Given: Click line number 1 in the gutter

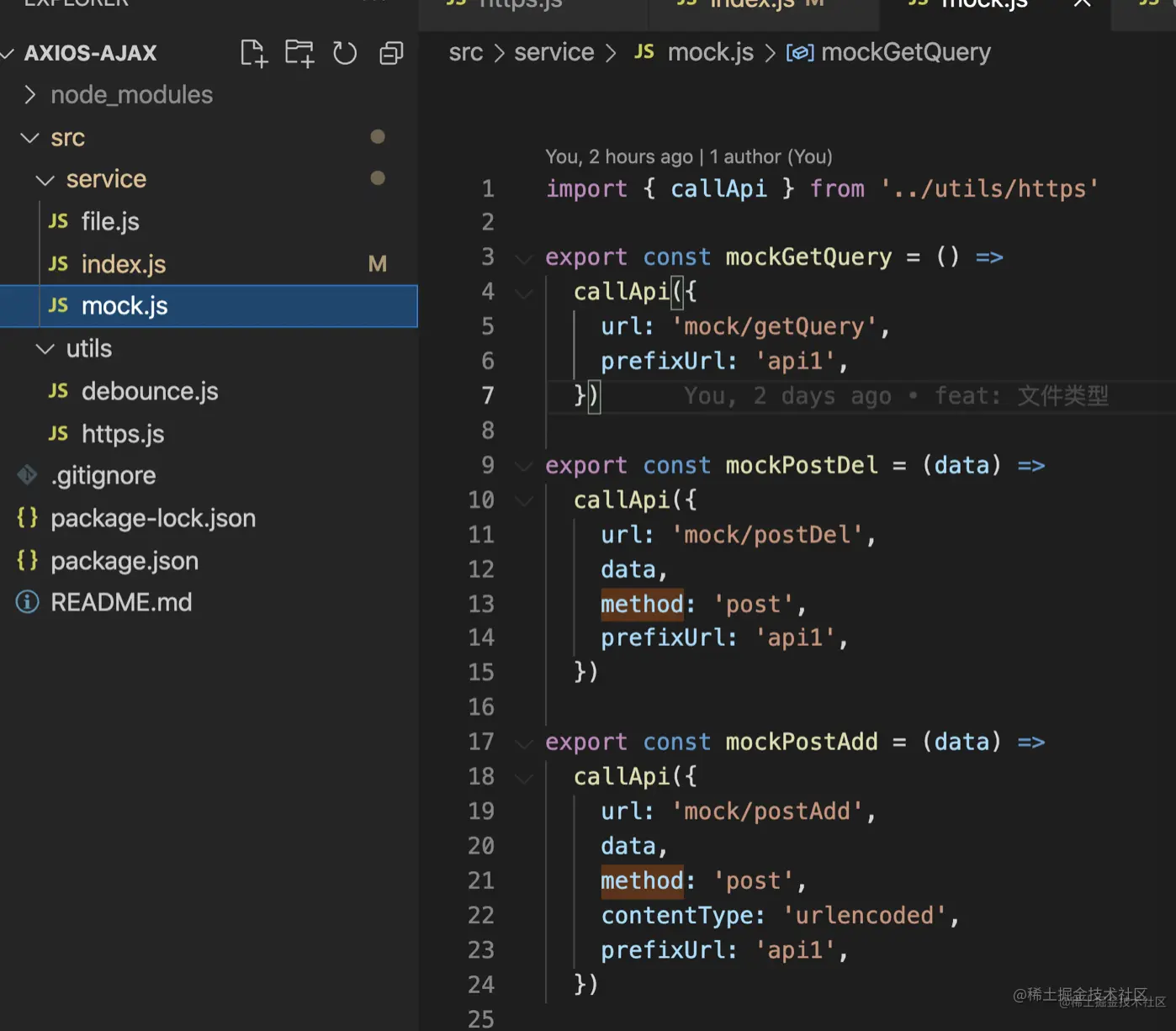Looking at the screenshot, I should 488,188.
